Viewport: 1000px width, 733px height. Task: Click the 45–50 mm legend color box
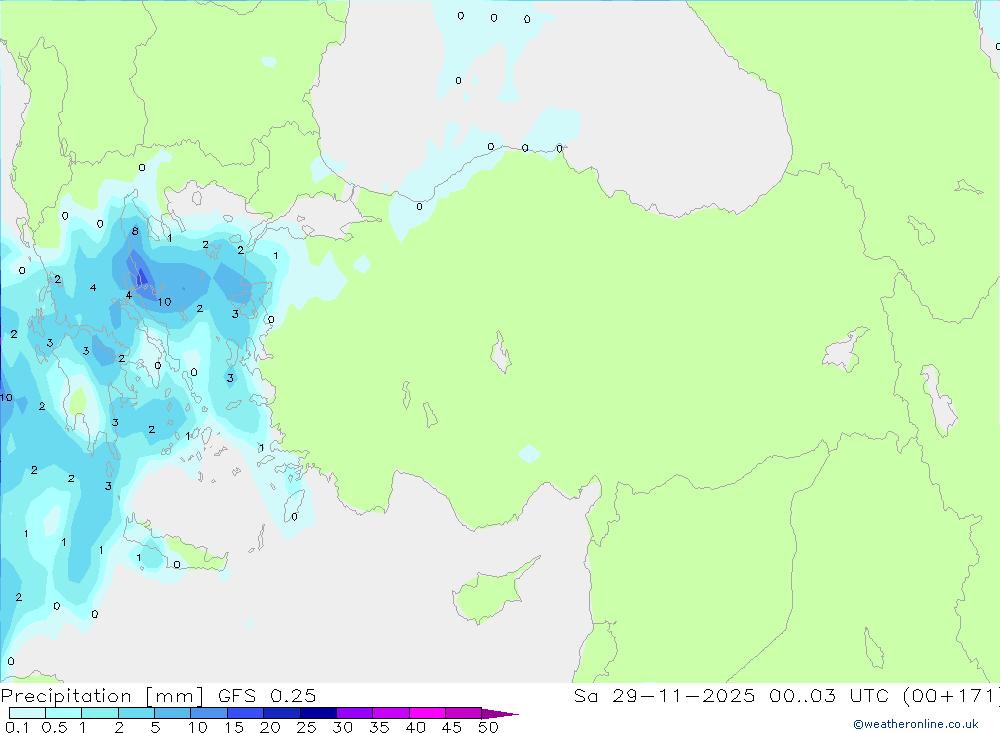[x=464, y=713]
